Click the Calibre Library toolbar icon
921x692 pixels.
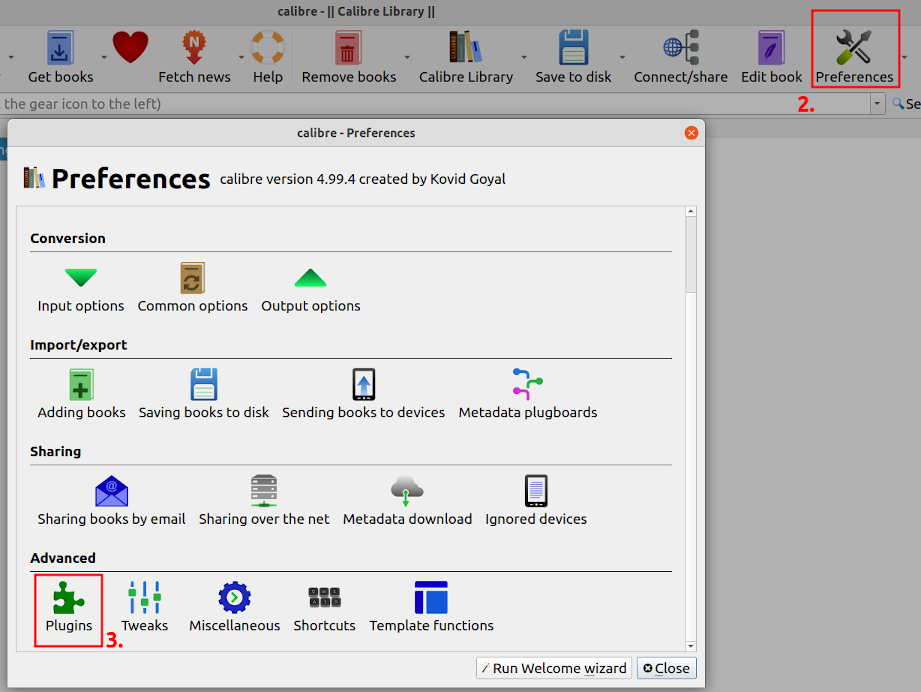[x=466, y=58]
